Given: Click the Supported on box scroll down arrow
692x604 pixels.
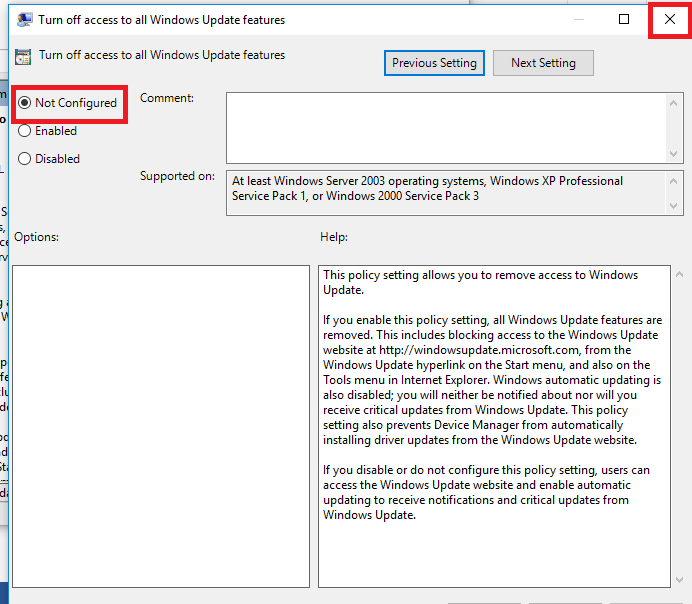Looking at the screenshot, I should (x=673, y=205).
